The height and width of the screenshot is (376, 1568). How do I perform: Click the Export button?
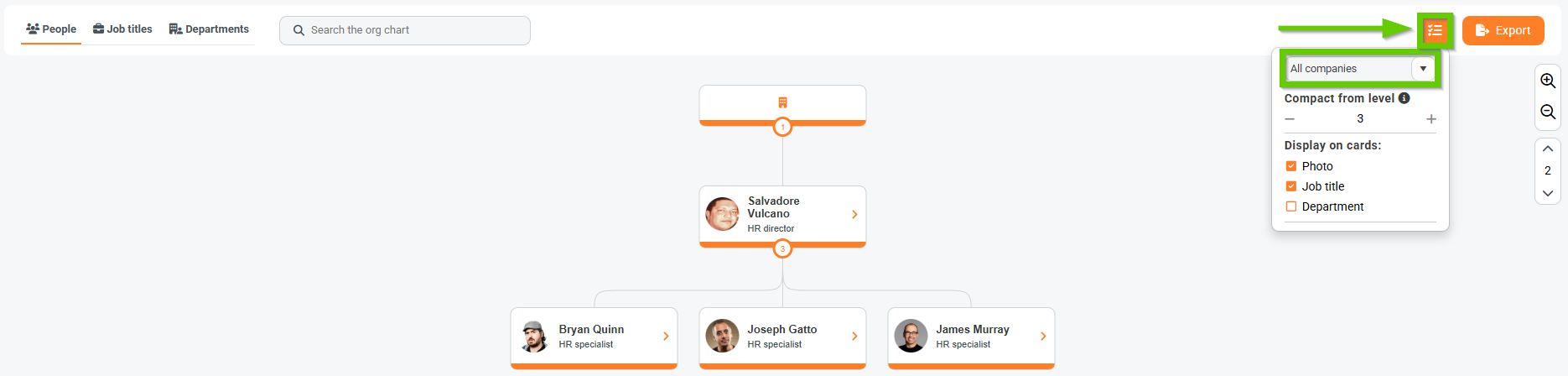1503,30
